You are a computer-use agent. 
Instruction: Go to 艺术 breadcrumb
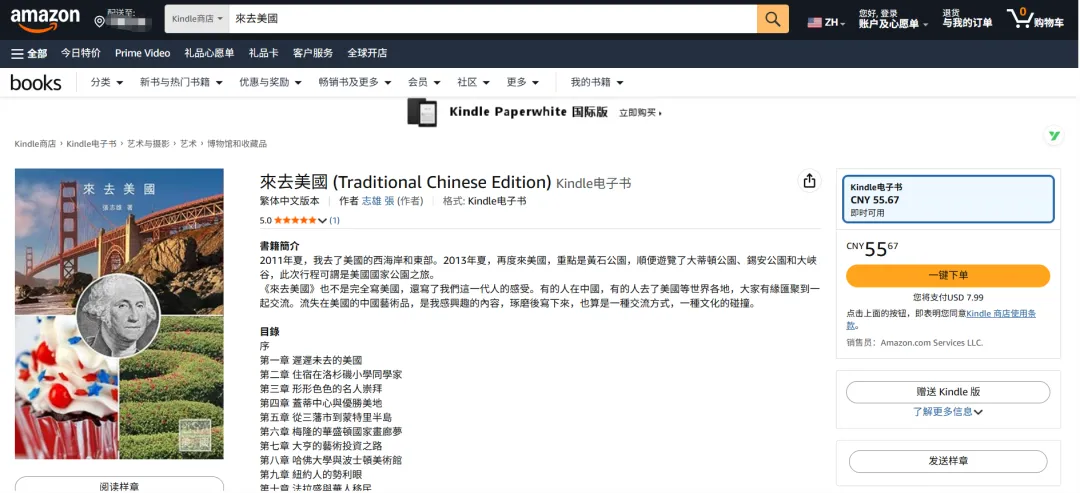[x=189, y=144]
